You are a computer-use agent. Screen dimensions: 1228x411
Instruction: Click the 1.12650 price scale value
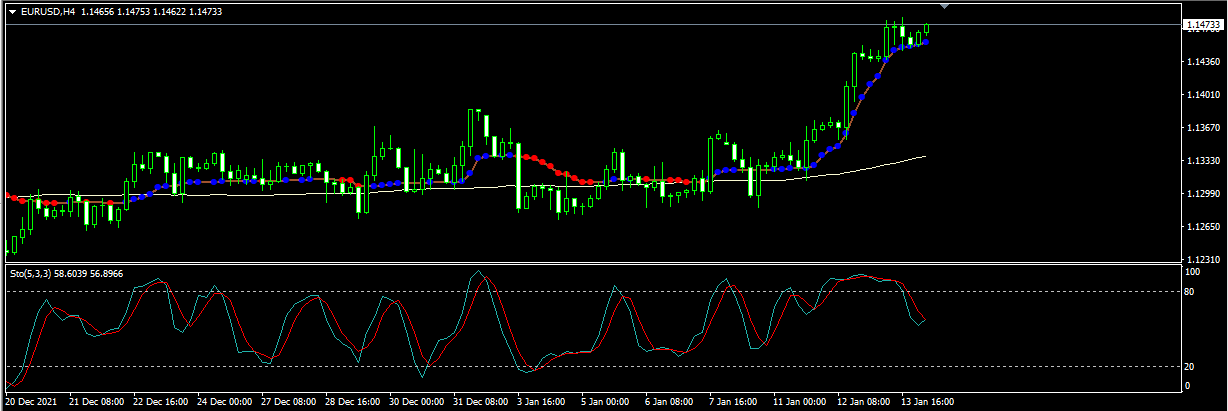pyautogui.click(x=1203, y=227)
